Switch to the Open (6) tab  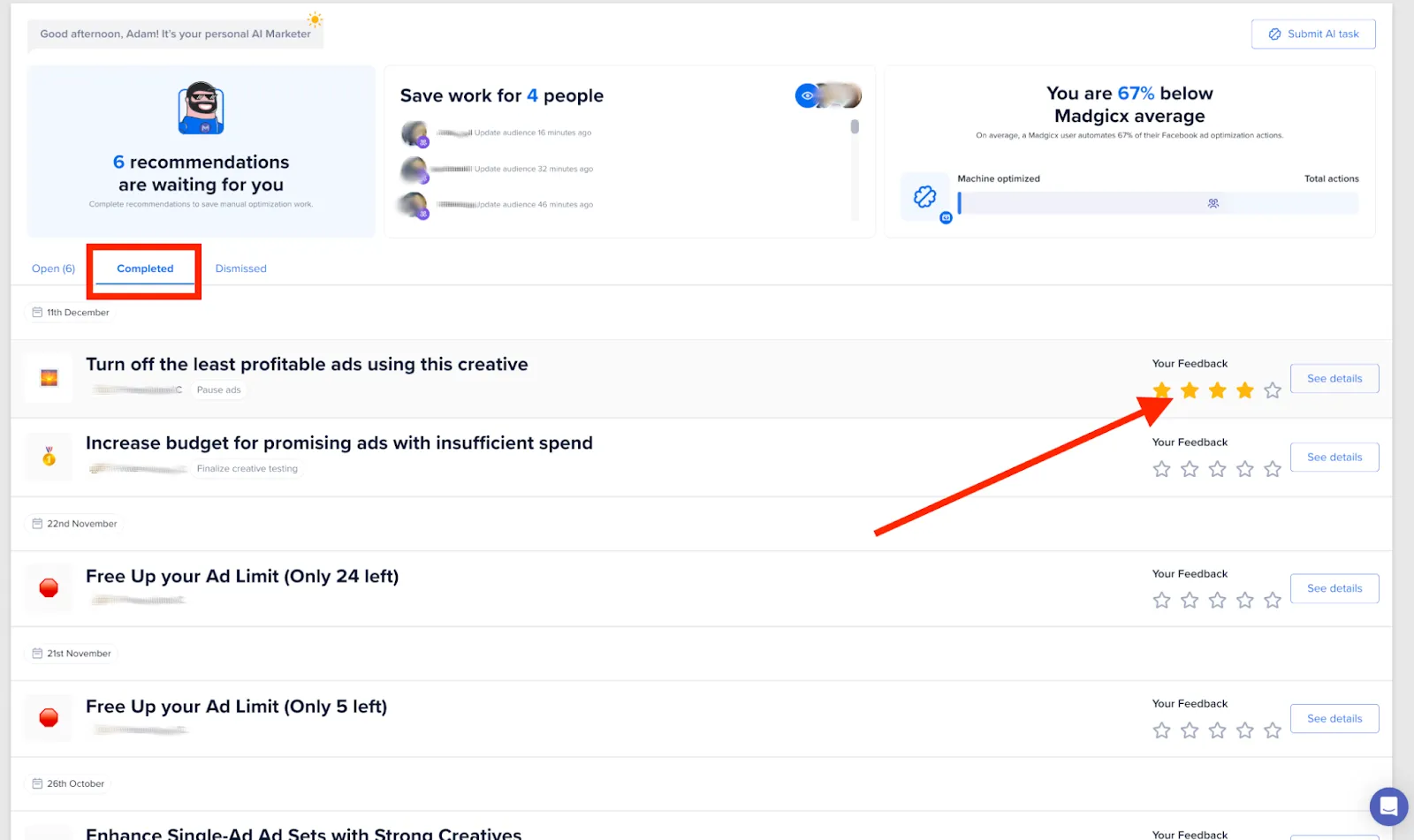click(x=53, y=269)
